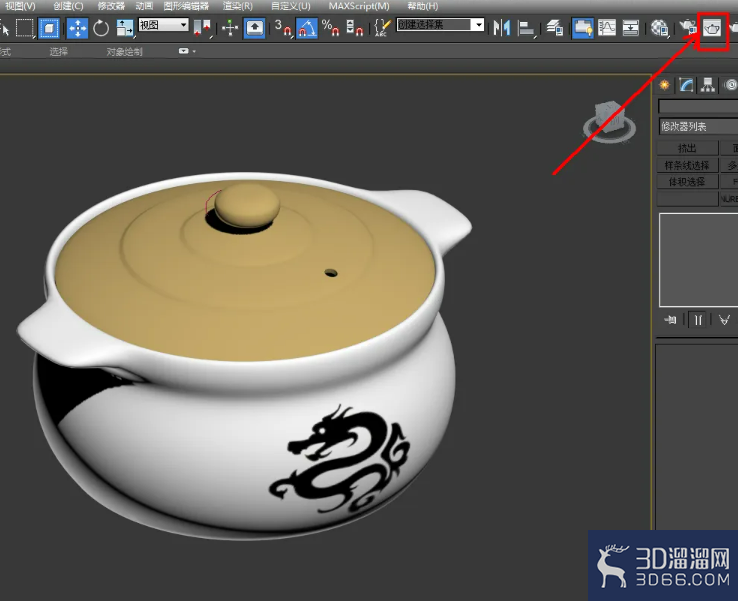The height and width of the screenshot is (601, 738).
Task: Toggle the Spinner Snap button
Action: [354, 28]
